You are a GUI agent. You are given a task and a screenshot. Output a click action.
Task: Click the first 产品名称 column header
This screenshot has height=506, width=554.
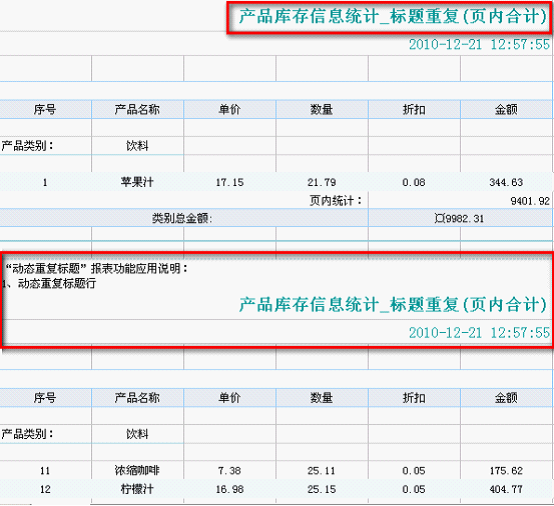click(x=137, y=110)
